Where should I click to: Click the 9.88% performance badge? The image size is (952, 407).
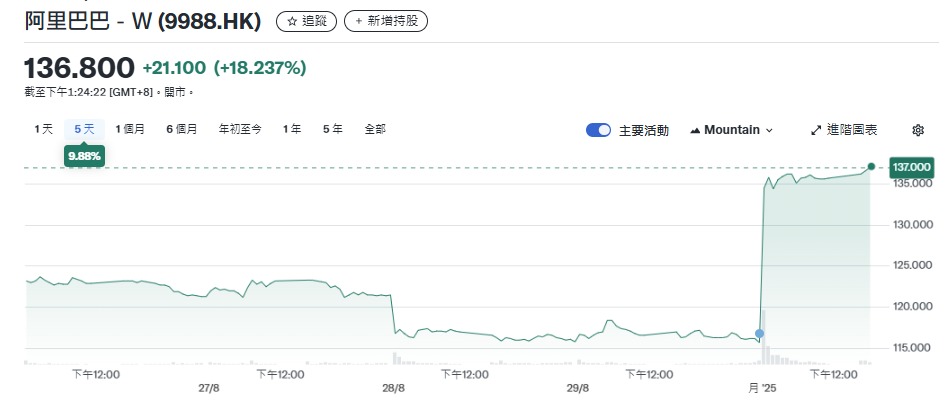click(x=83, y=156)
